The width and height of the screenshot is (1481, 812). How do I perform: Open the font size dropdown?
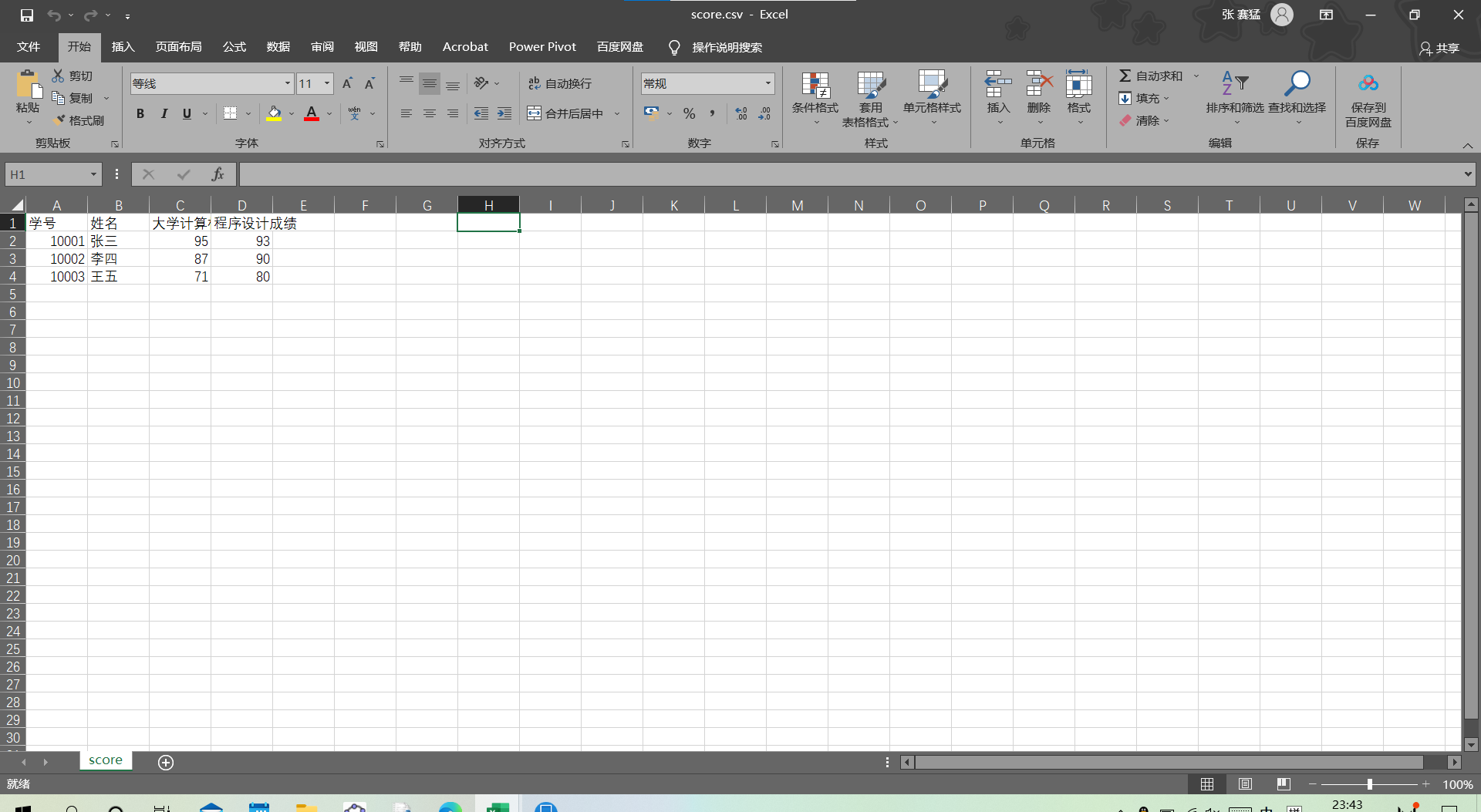pyautogui.click(x=327, y=83)
